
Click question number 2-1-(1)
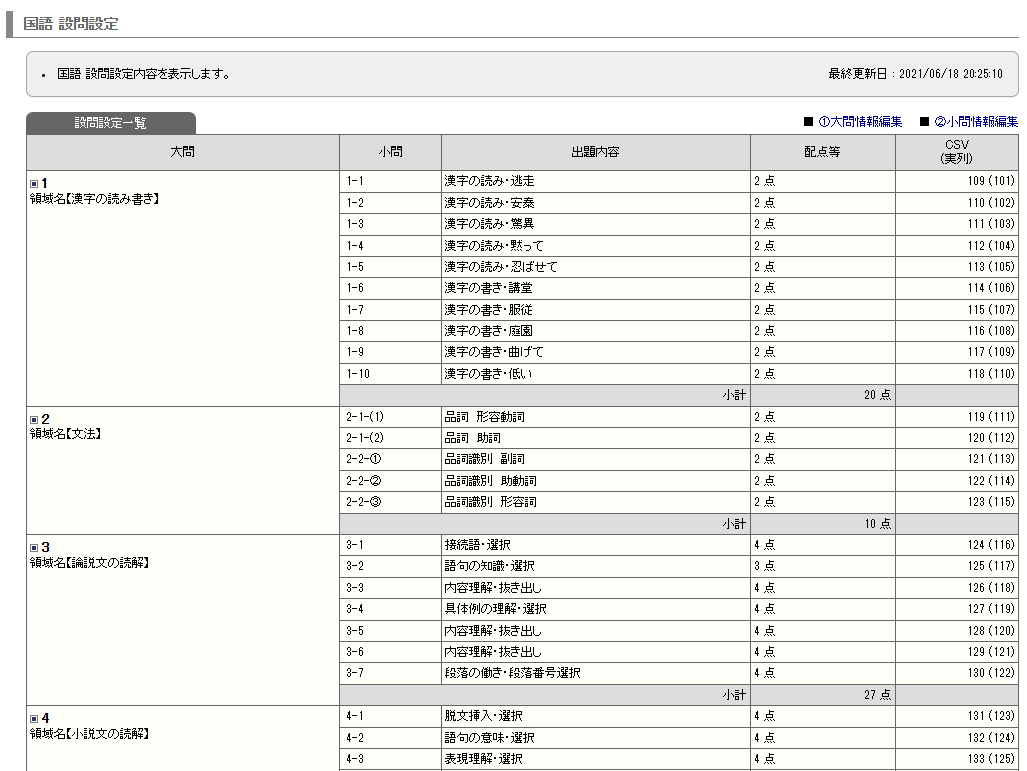coord(365,417)
